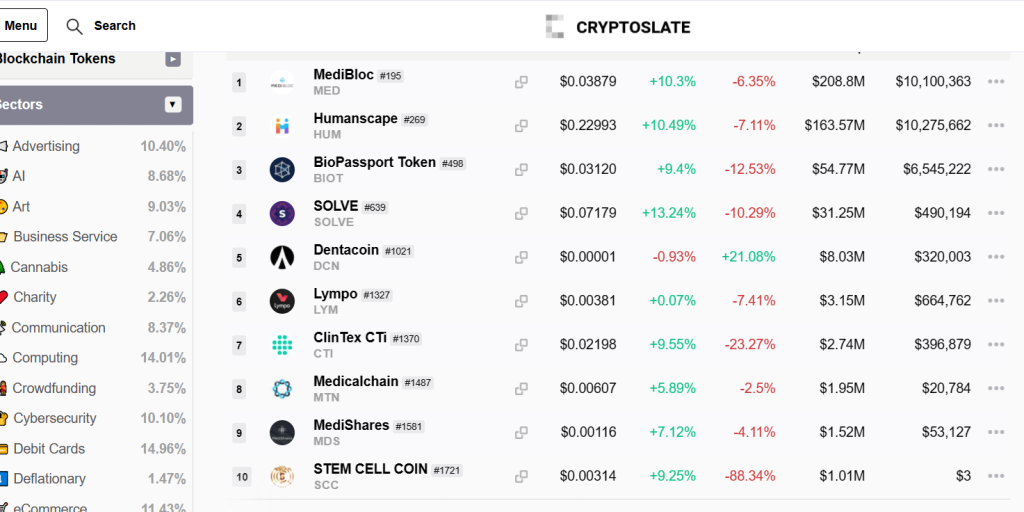This screenshot has height=512, width=1024.
Task: Click the Humanscape coin logo icon
Action: coord(282,126)
